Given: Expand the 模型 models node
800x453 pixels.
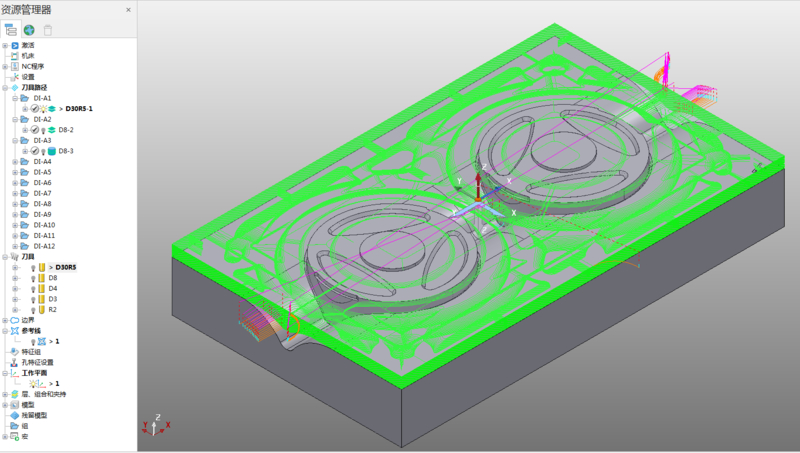Looking at the screenshot, I should click(5, 405).
